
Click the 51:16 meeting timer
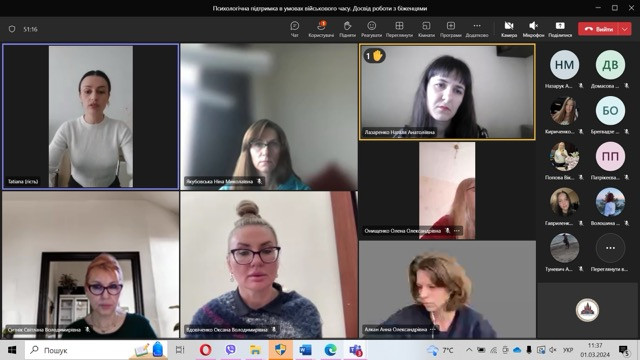pos(30,29)
